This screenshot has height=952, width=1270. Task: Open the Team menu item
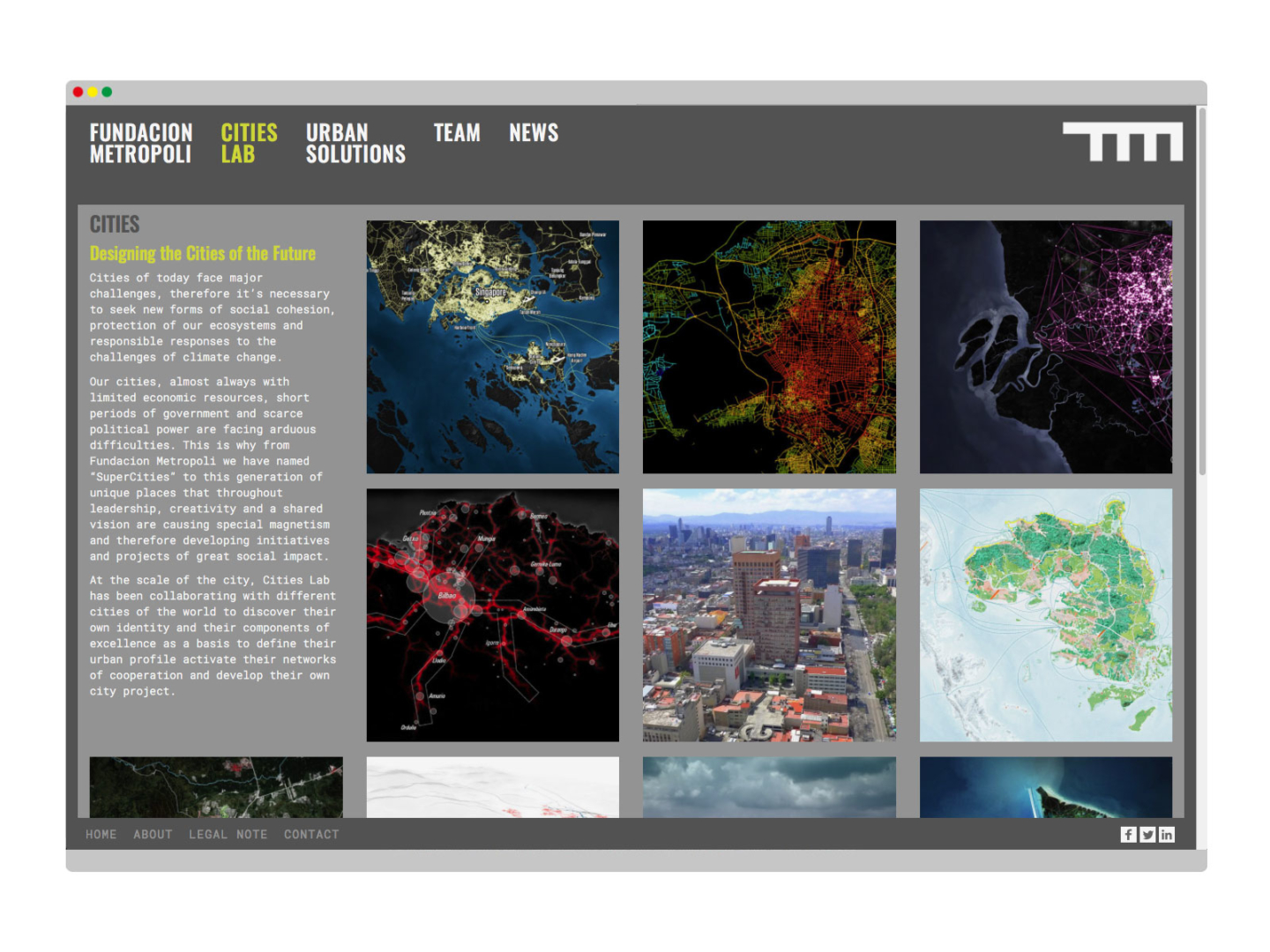click(457, 133)
